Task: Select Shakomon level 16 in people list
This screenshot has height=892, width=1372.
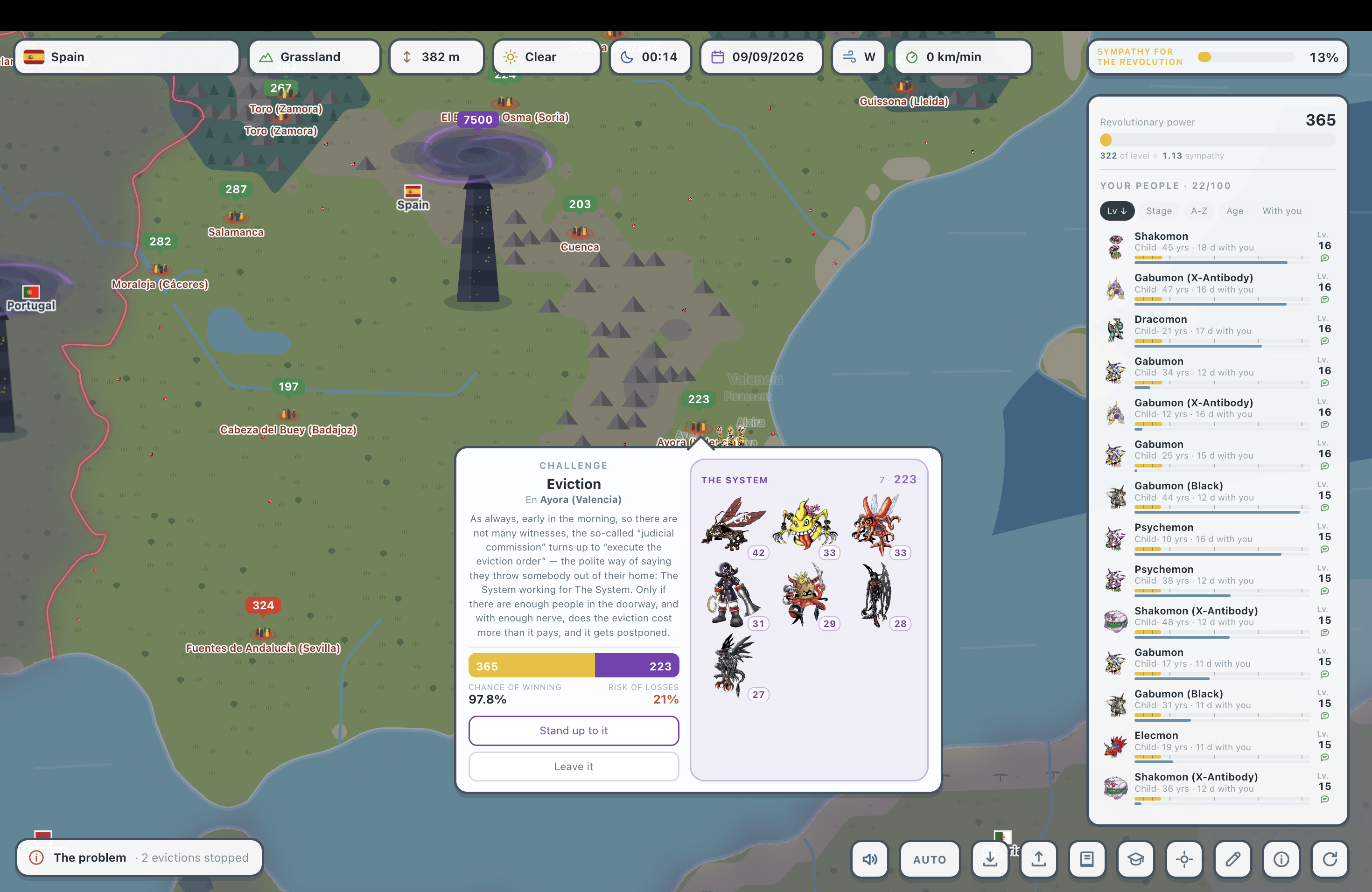Action: 1218,247
